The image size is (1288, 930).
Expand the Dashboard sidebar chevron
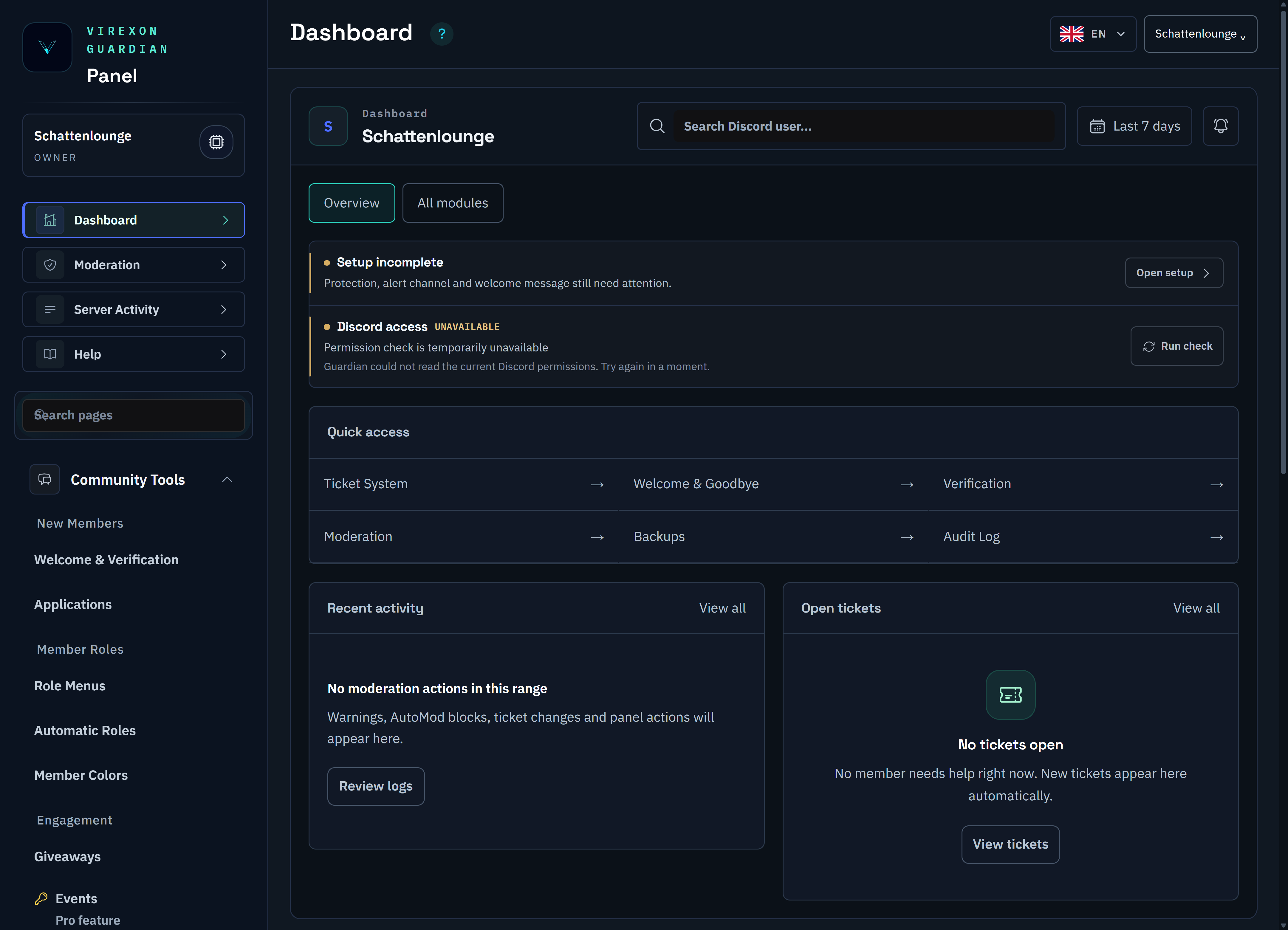(225, 220)
